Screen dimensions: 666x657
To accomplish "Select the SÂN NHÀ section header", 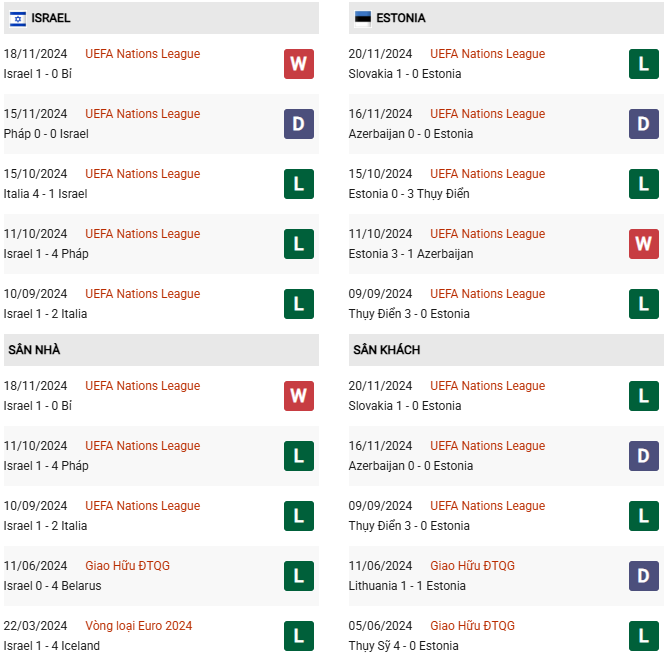I will pyautogui.click(x=161, y=350).
